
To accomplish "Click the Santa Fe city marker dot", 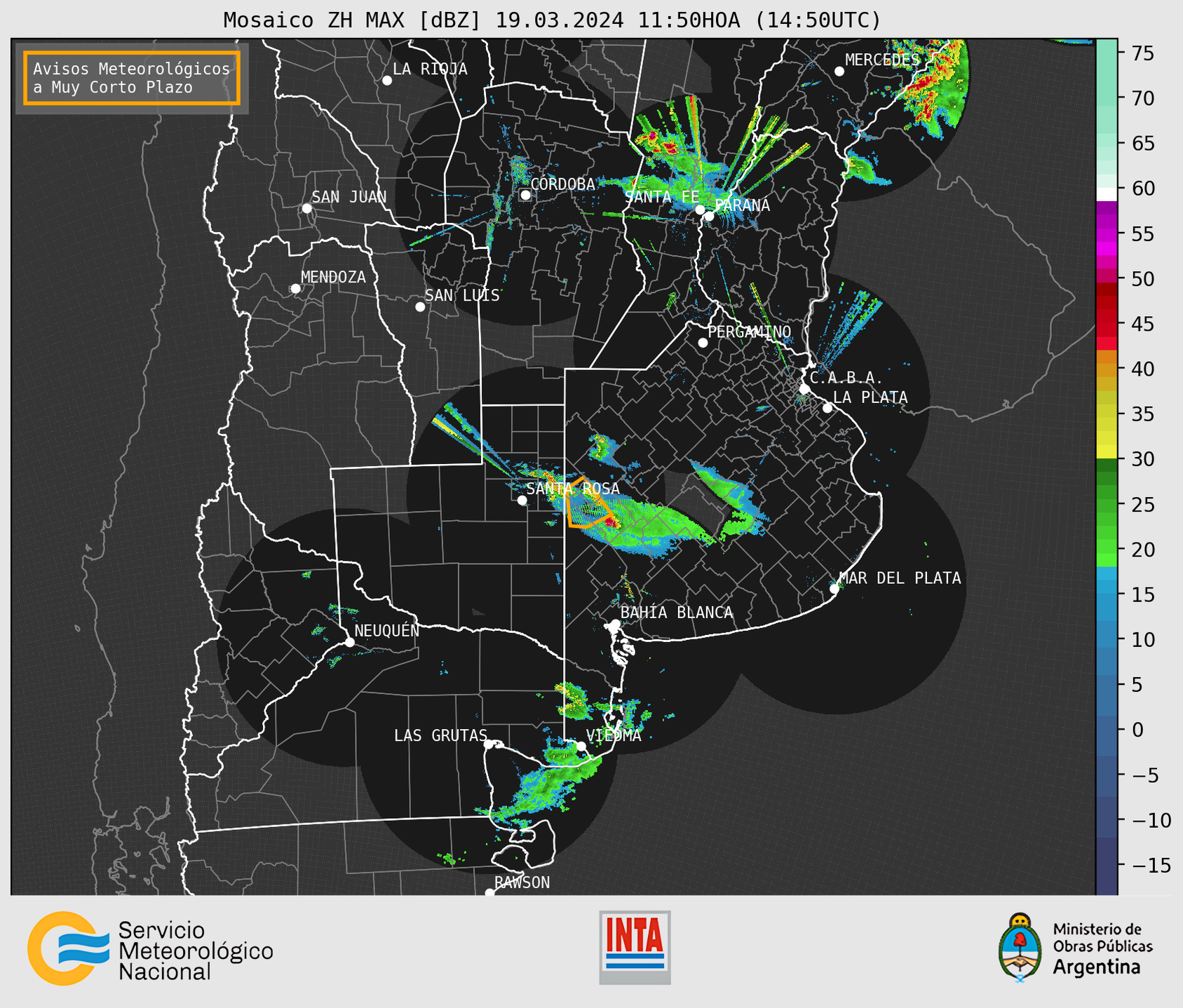I will point(700,210).
